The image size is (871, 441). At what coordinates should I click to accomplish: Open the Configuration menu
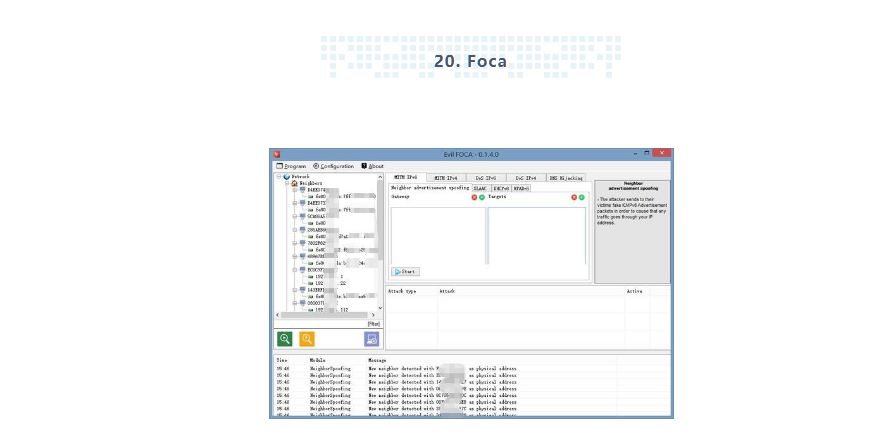[335, 166]
